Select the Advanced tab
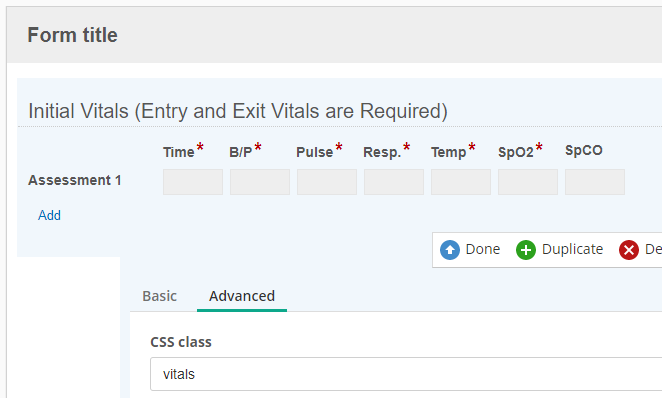Viewport: 662px width, 398px height. (242, 296)
